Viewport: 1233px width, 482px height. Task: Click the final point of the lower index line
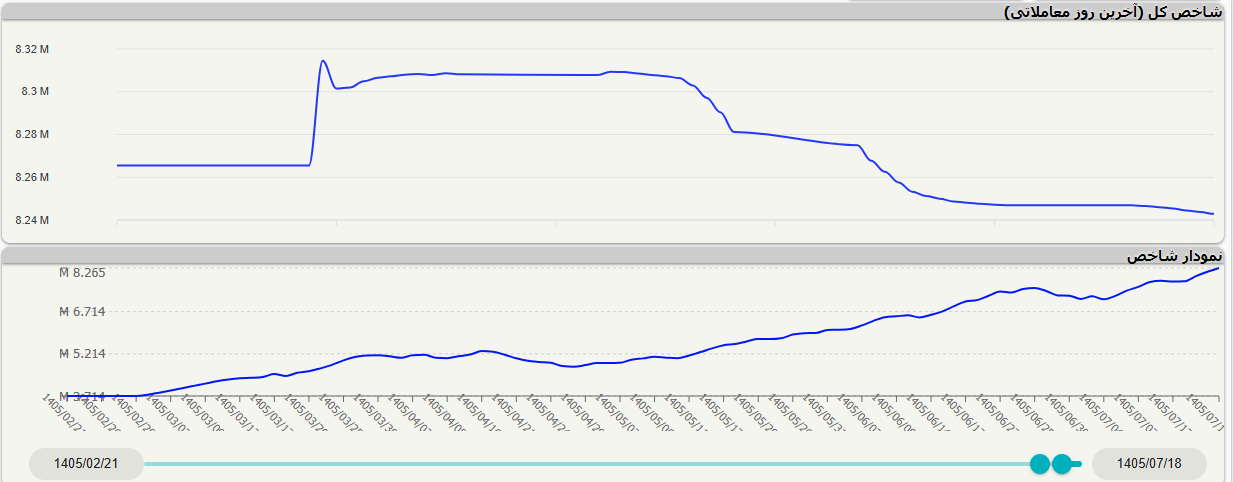tap(1218, 268)
